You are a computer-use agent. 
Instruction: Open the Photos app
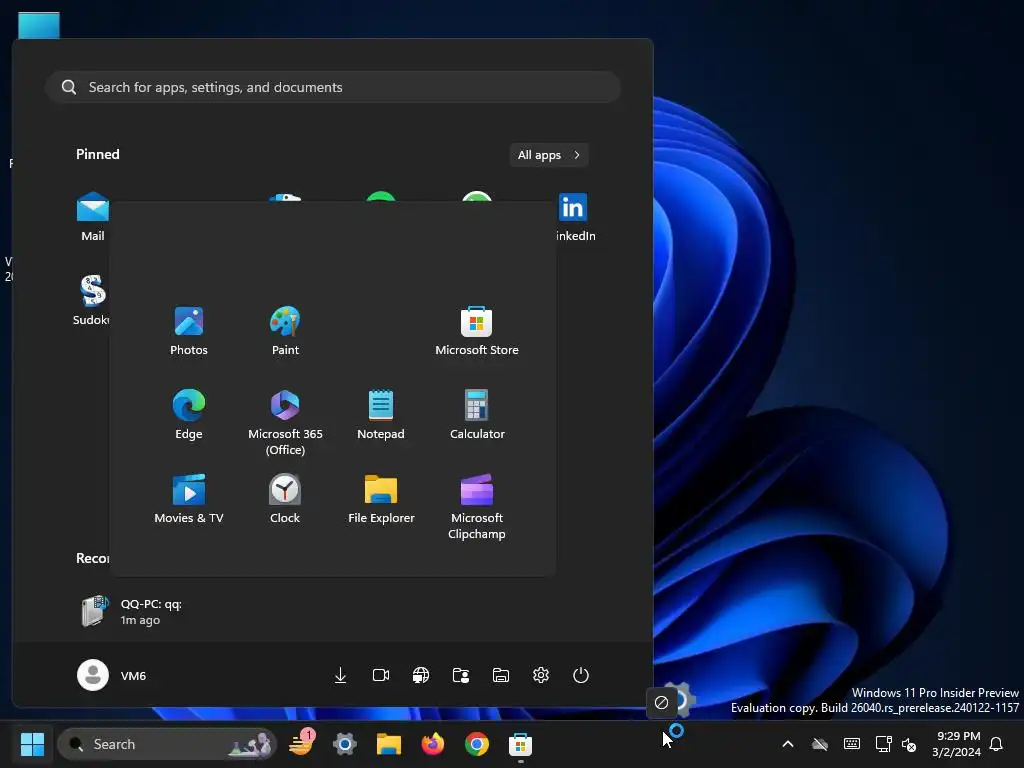(x=189, y=331)
